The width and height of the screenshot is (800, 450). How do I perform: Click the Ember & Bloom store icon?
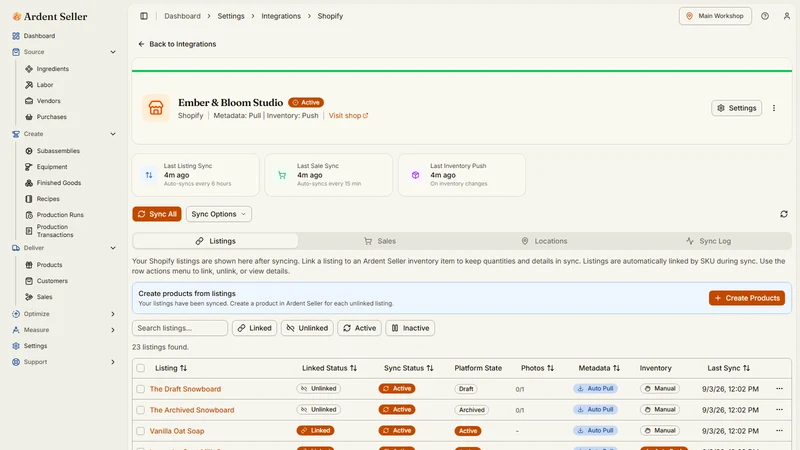click(x=156, y=108)
